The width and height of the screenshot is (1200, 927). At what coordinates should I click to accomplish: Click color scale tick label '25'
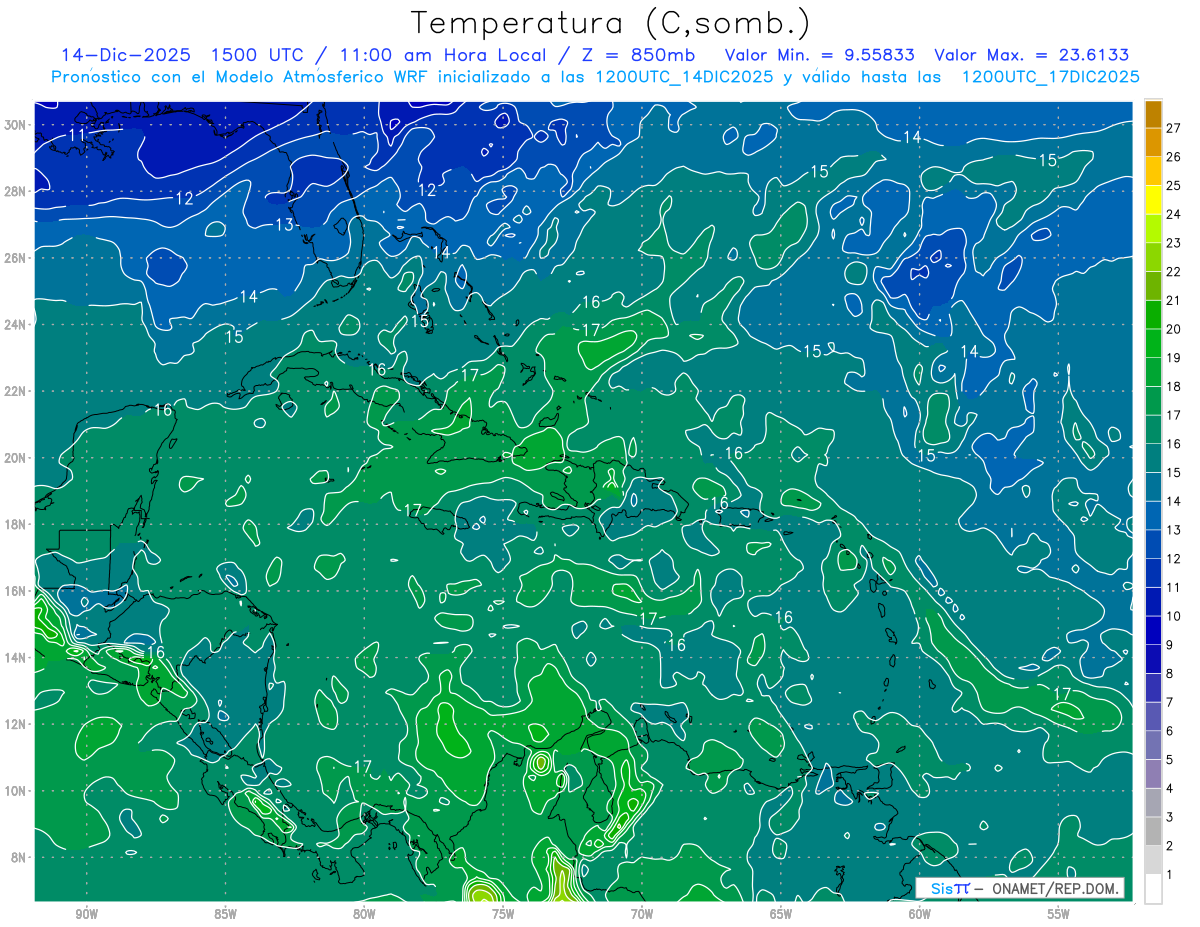pos(1173,185)
